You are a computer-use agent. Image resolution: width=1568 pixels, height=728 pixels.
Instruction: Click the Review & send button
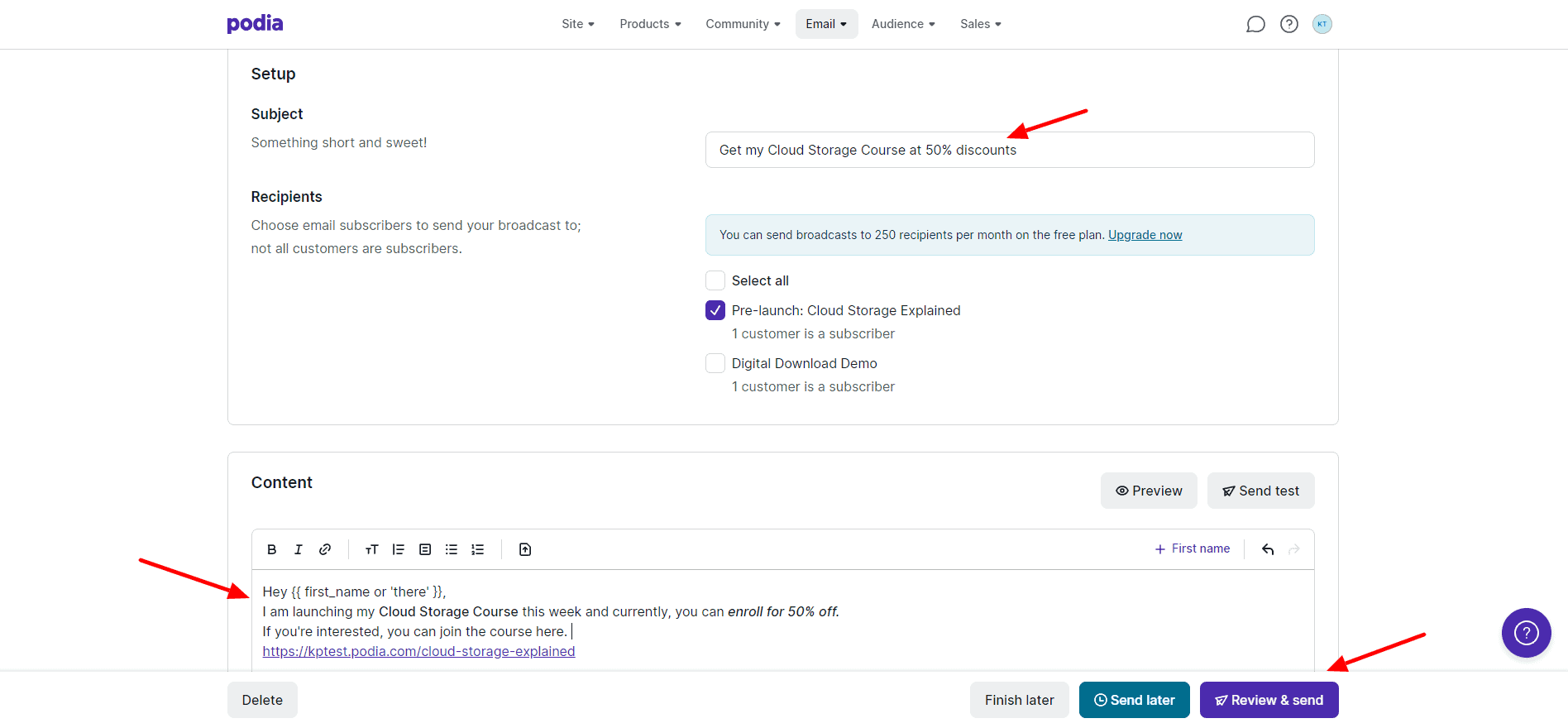1269,700
